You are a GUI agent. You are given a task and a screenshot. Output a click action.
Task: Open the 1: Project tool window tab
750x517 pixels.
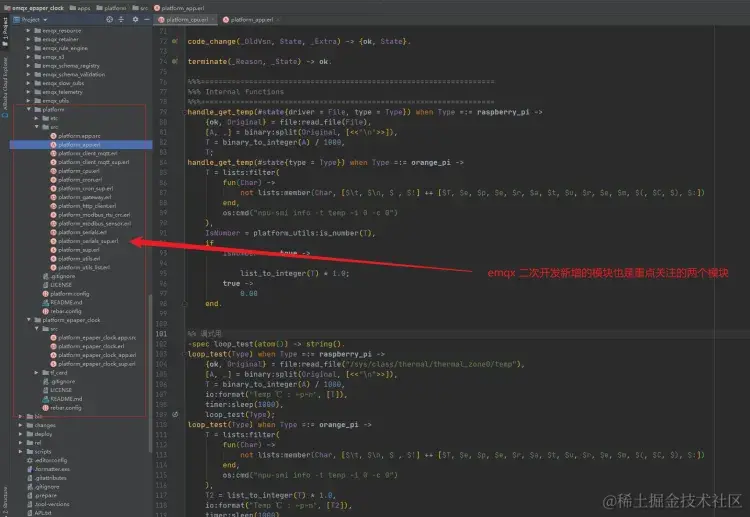(5, 32)
